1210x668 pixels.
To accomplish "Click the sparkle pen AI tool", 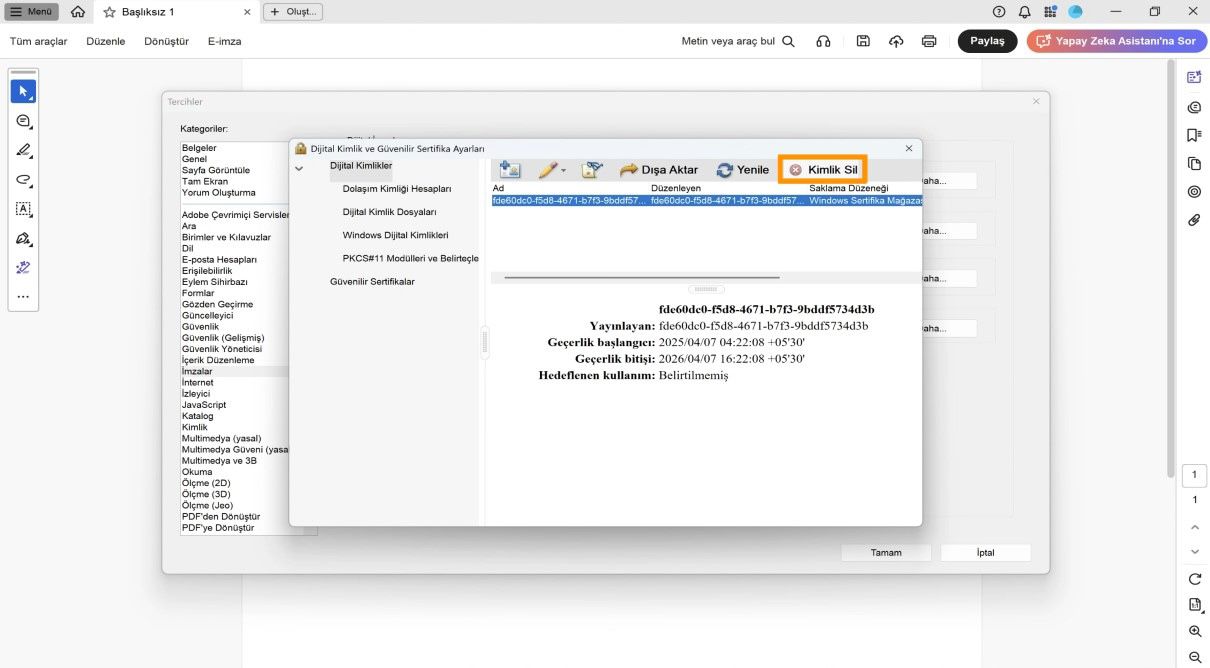I will 23,268.
